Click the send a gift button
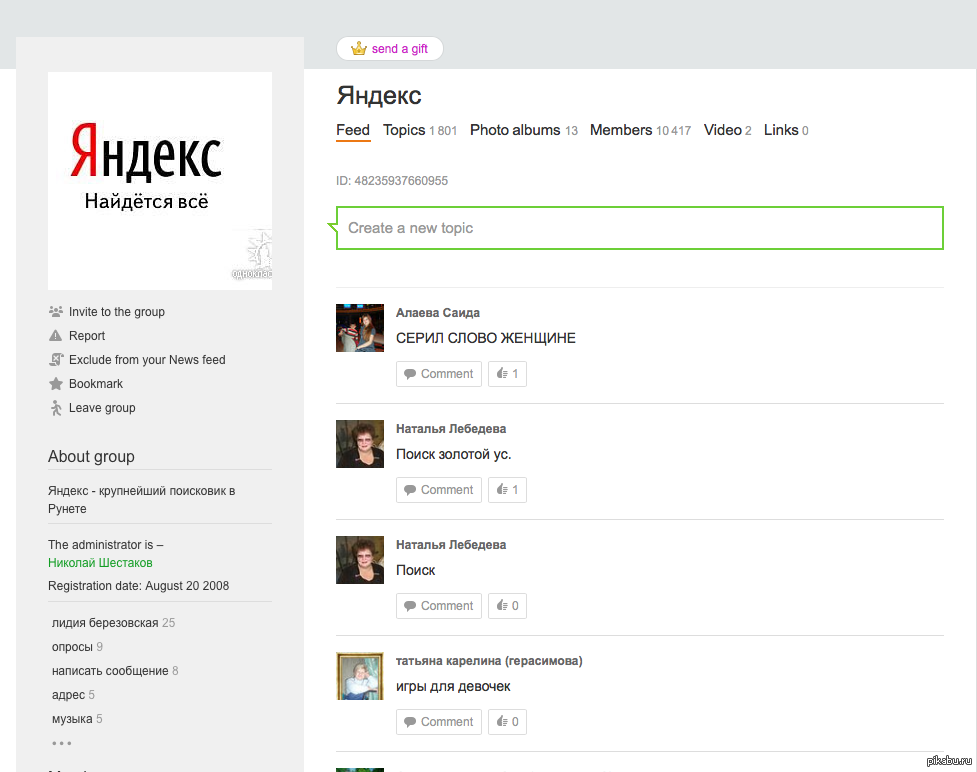The image size is (977, 772). point(389,49)
